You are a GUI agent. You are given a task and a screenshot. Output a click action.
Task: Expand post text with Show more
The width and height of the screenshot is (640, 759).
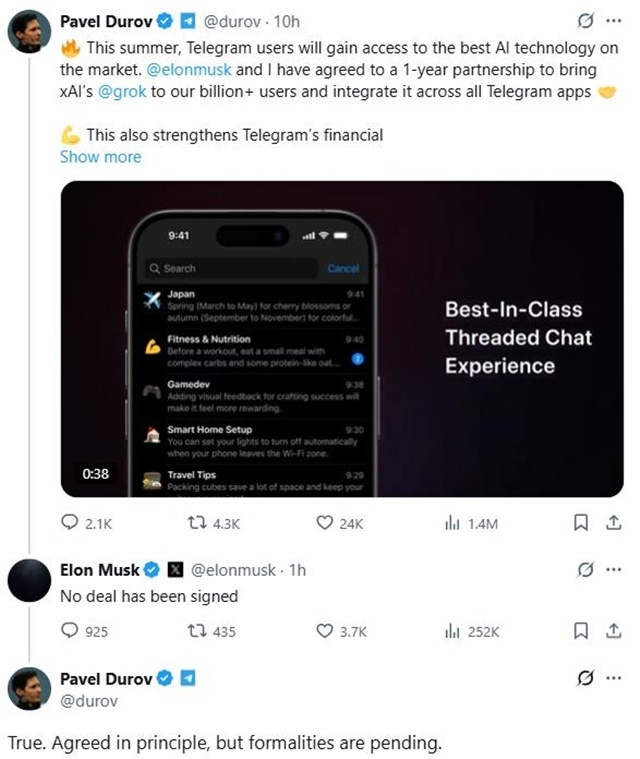(100, 157)
